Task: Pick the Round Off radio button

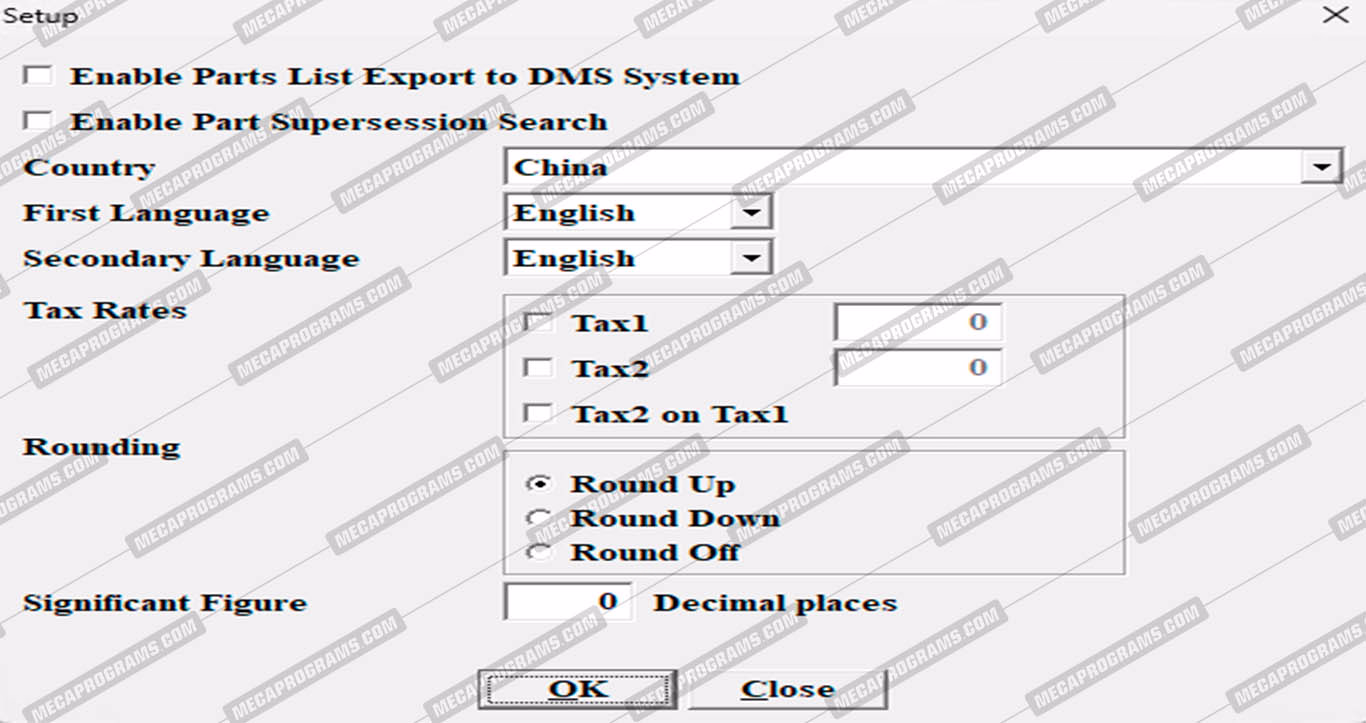Action: point(539,552)
